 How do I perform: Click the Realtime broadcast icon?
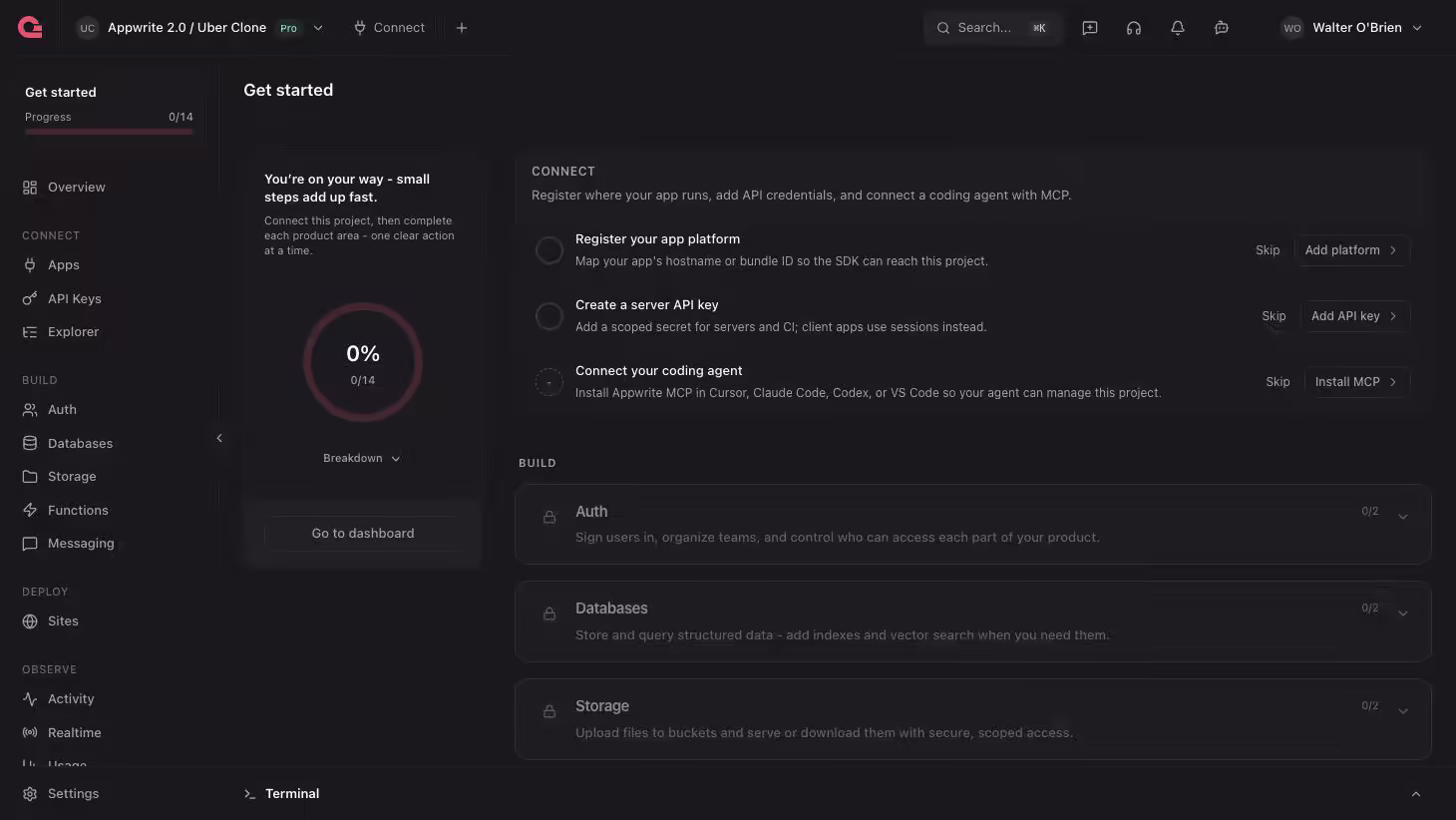pyautogui.click(x=30, y=733)
